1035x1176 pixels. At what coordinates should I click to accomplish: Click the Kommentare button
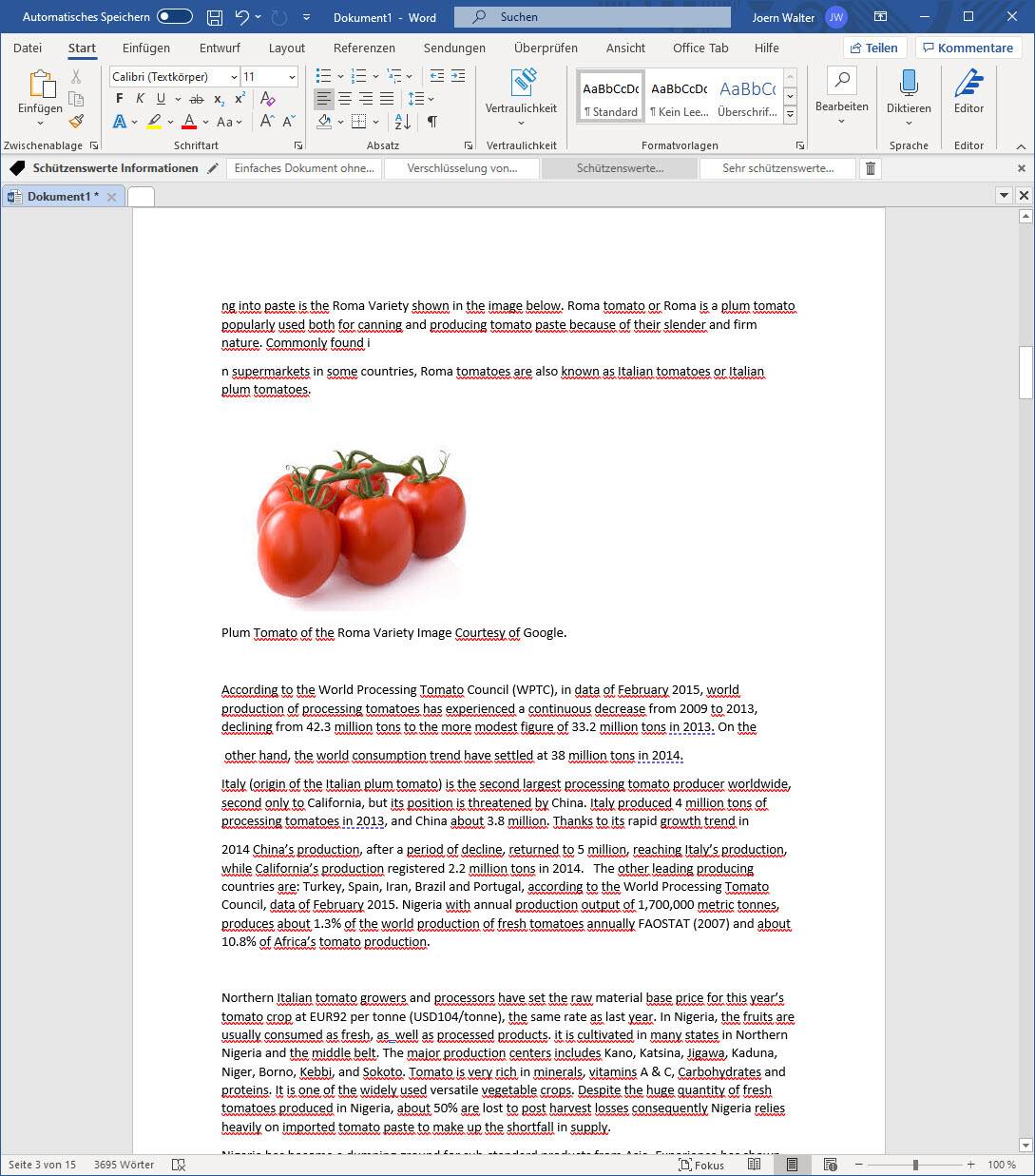pos(968,48)
